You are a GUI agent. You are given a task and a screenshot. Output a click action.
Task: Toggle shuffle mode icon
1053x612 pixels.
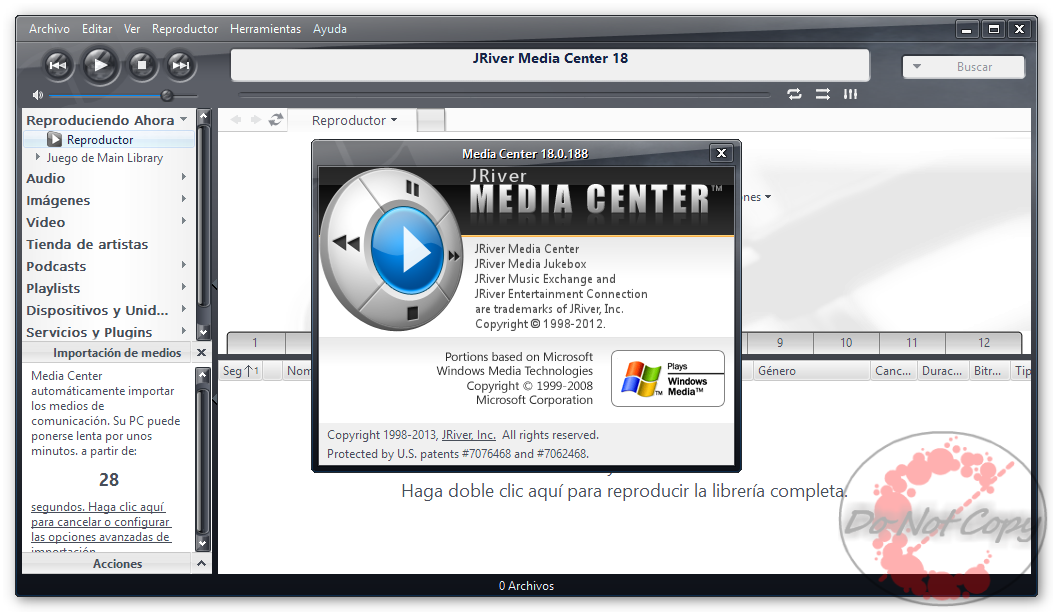coord(823,94)
